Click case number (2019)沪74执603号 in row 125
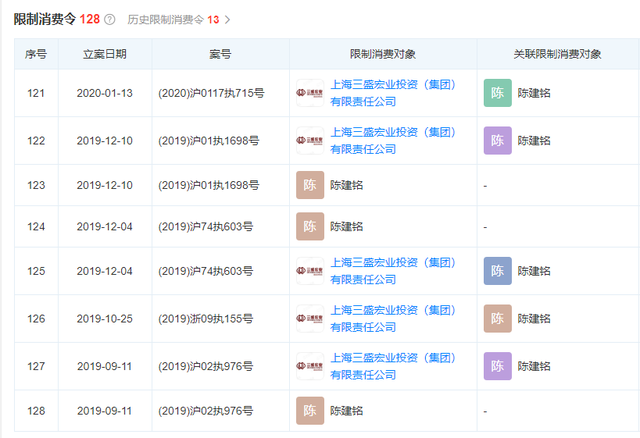 point(205,271)
